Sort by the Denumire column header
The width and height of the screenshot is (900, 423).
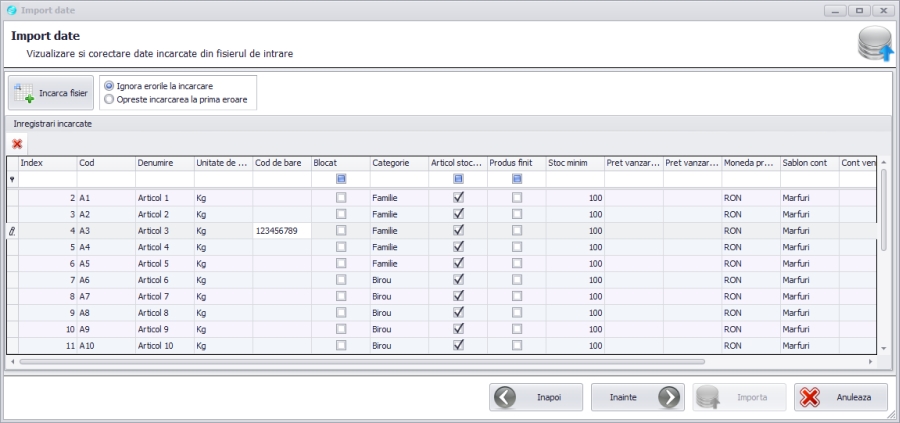tap(164, 162)
